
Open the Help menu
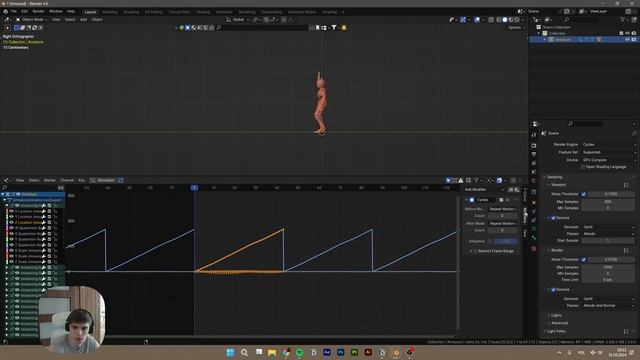(x=71, y=11)
